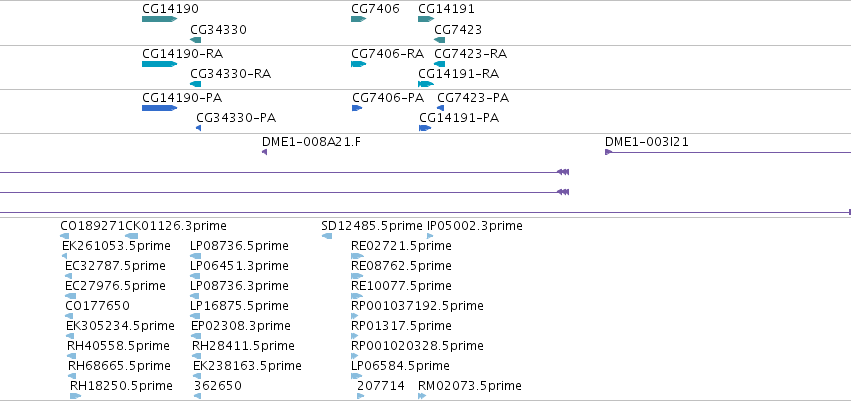Click the CG34330 gene arrow glyph

coord(195,40)
